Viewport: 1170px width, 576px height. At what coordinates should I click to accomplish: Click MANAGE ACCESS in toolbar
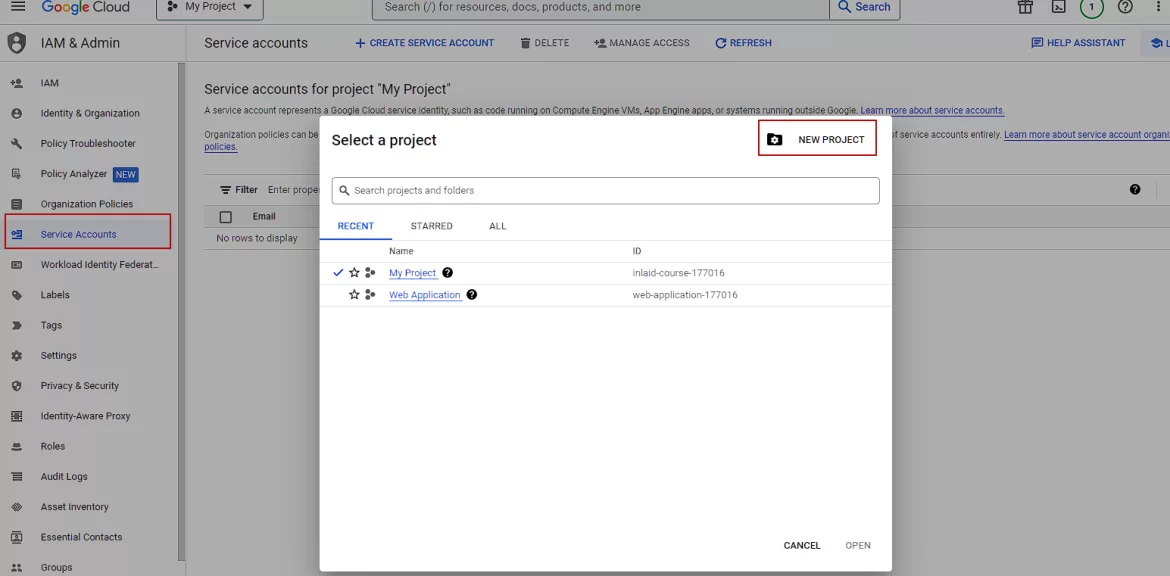642,43
